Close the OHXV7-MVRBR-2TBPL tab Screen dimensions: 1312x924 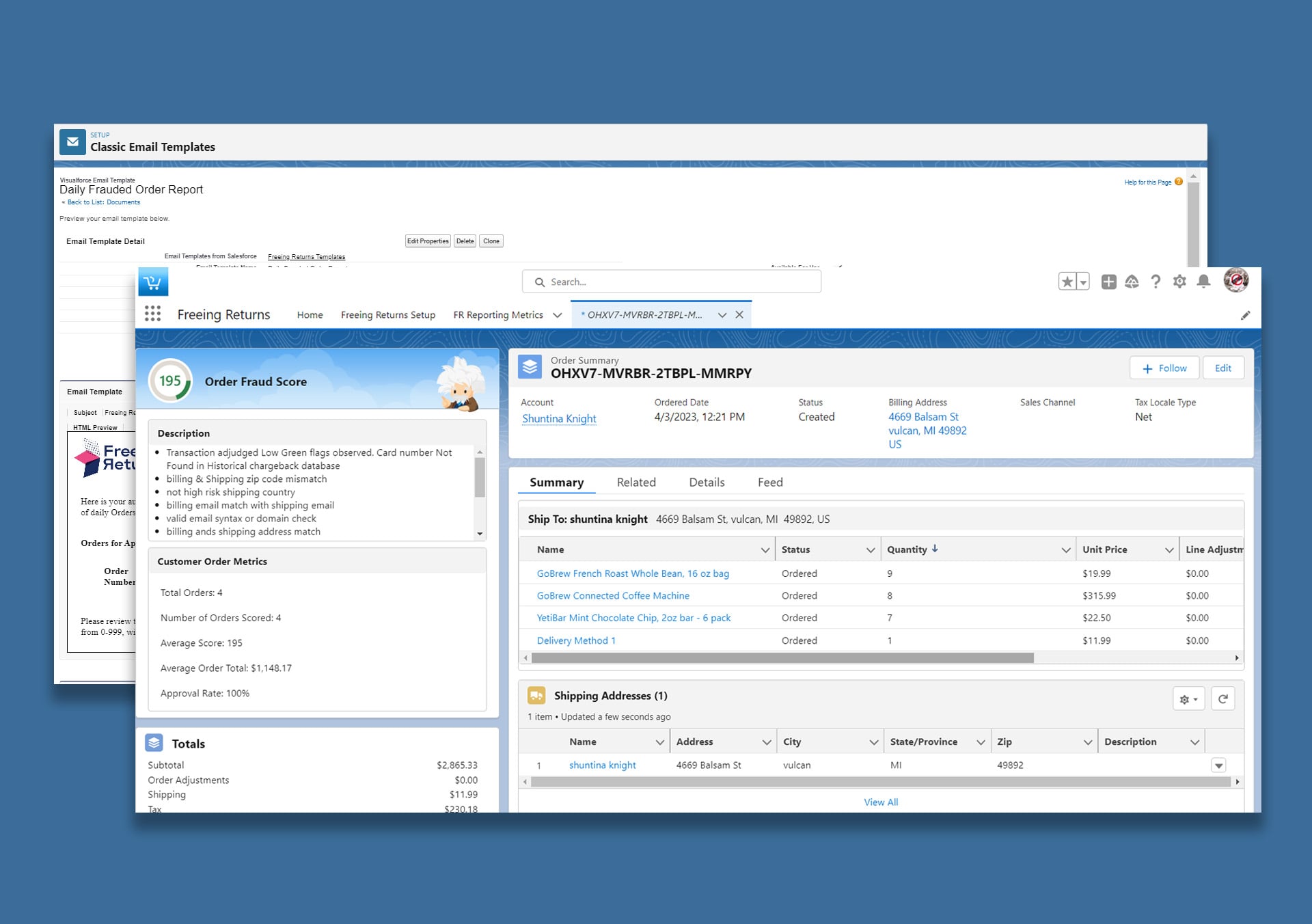pos(739,315)
